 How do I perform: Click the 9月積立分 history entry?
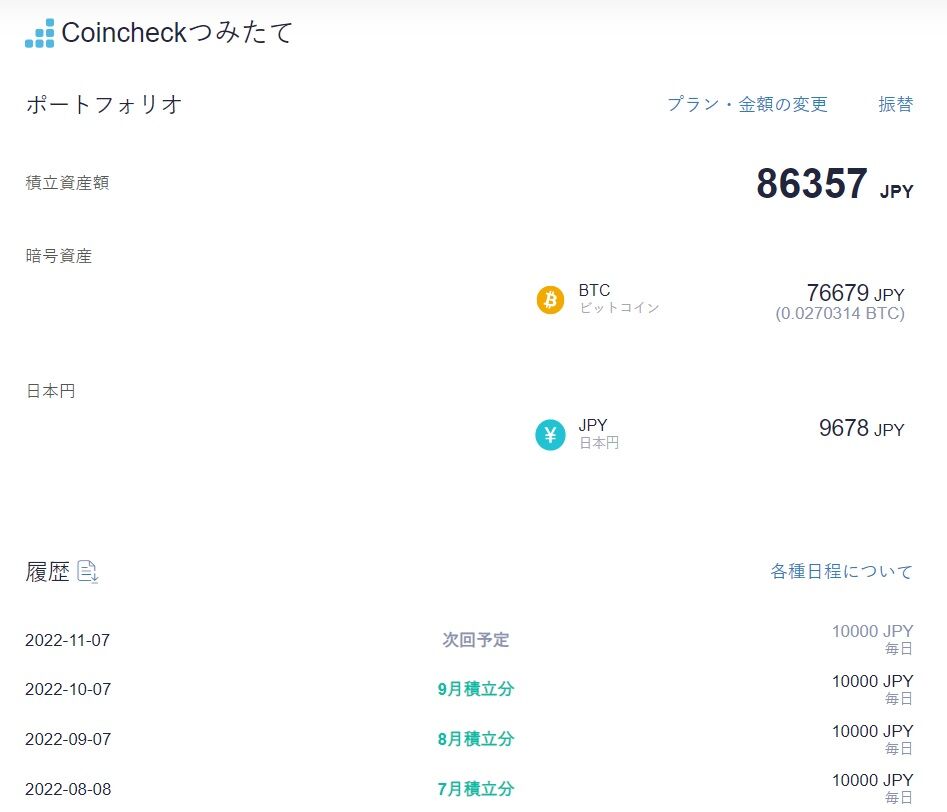pyautogui.click(x=476, y=689)
